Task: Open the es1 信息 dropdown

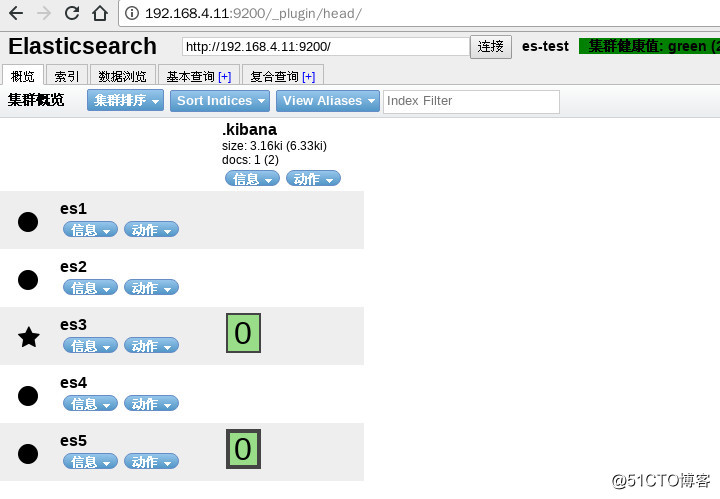Action: (x=90, y=230)
